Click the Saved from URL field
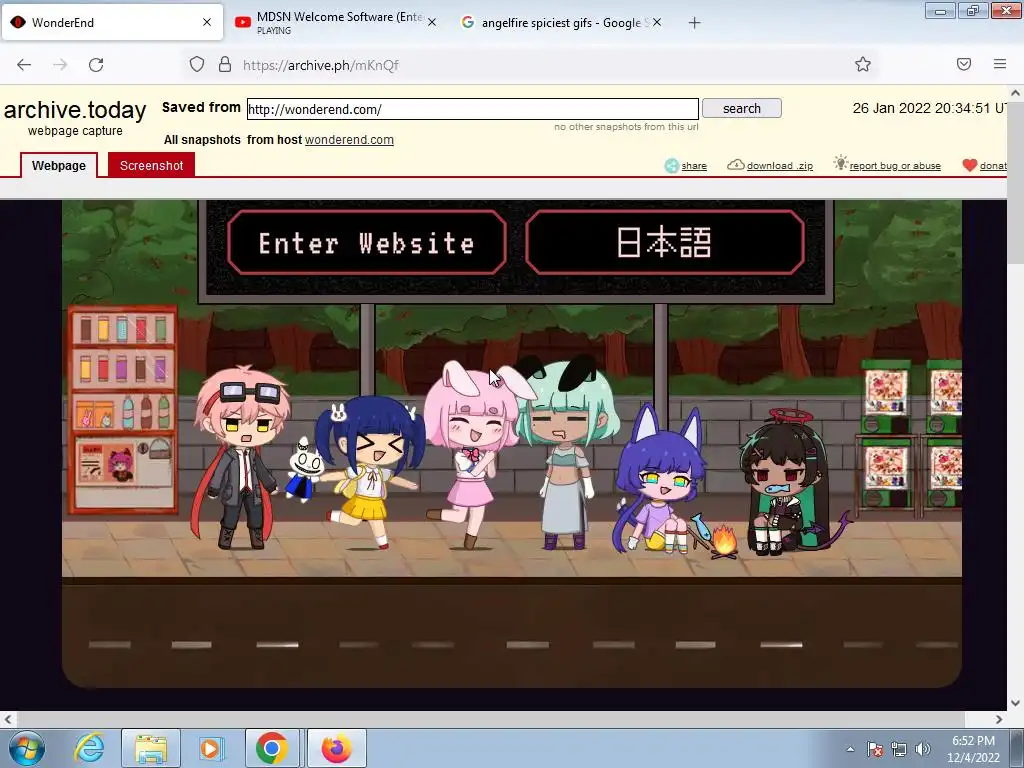 pos(473,109)
